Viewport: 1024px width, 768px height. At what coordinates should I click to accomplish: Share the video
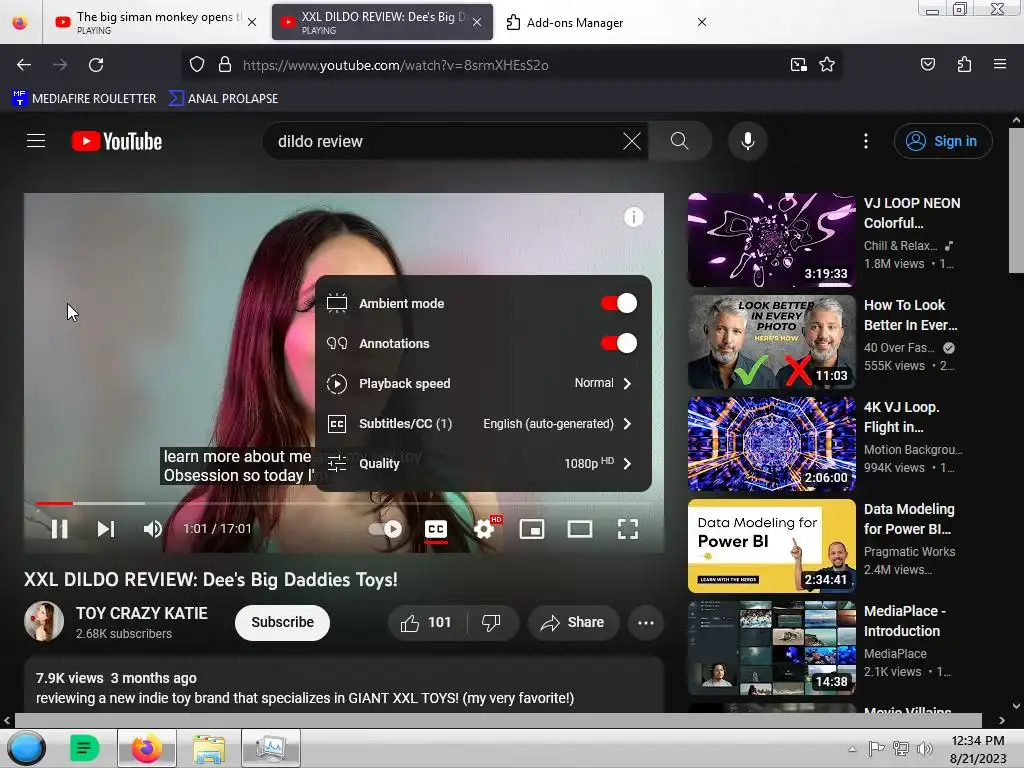[572, 622]
